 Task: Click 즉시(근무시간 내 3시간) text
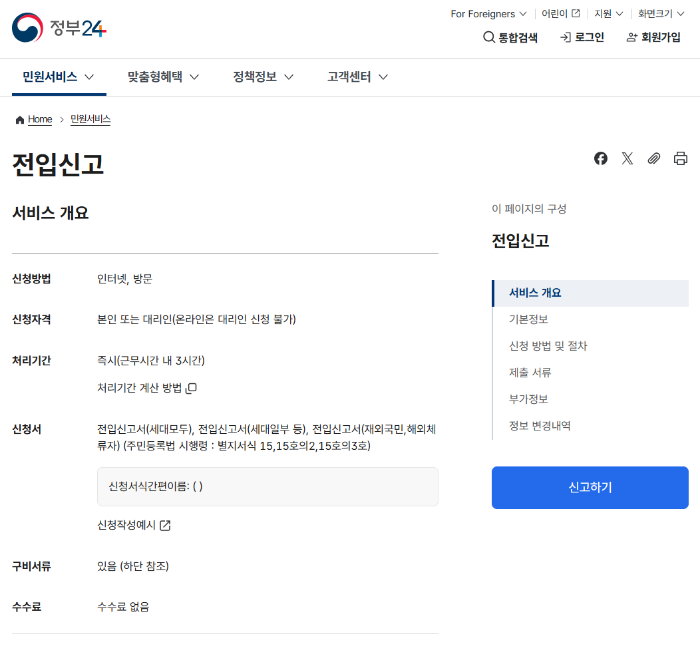tap(151, 361)
